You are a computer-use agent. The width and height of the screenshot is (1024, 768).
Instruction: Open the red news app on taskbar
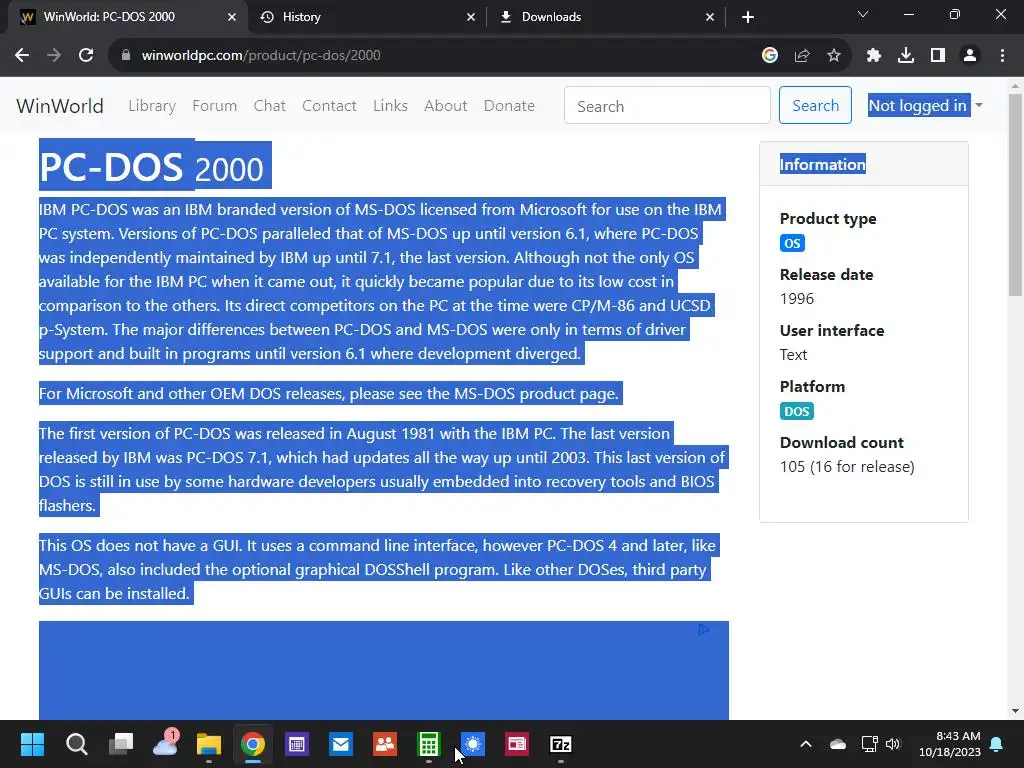coord(517,744)
